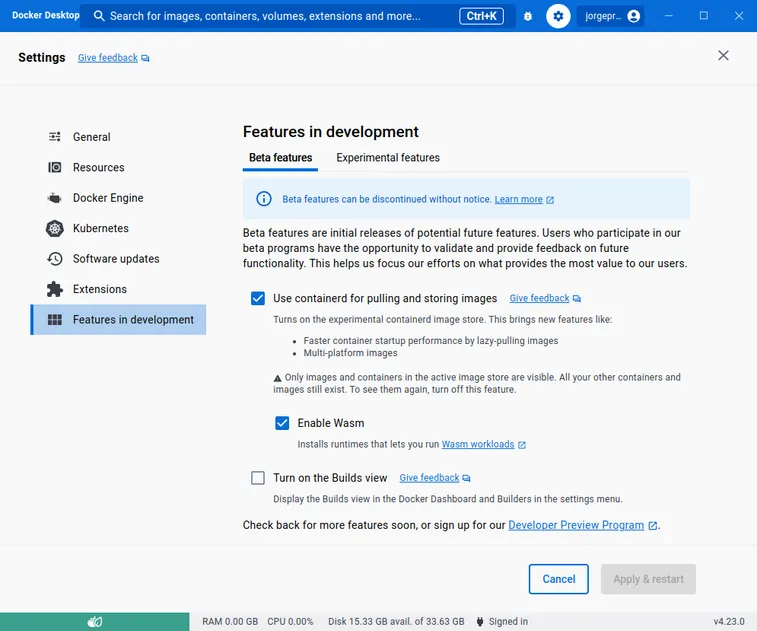Enable the Turn on the Builds view checkbox
The width and height of the screenshot is (757, 631).
(258, 478)
